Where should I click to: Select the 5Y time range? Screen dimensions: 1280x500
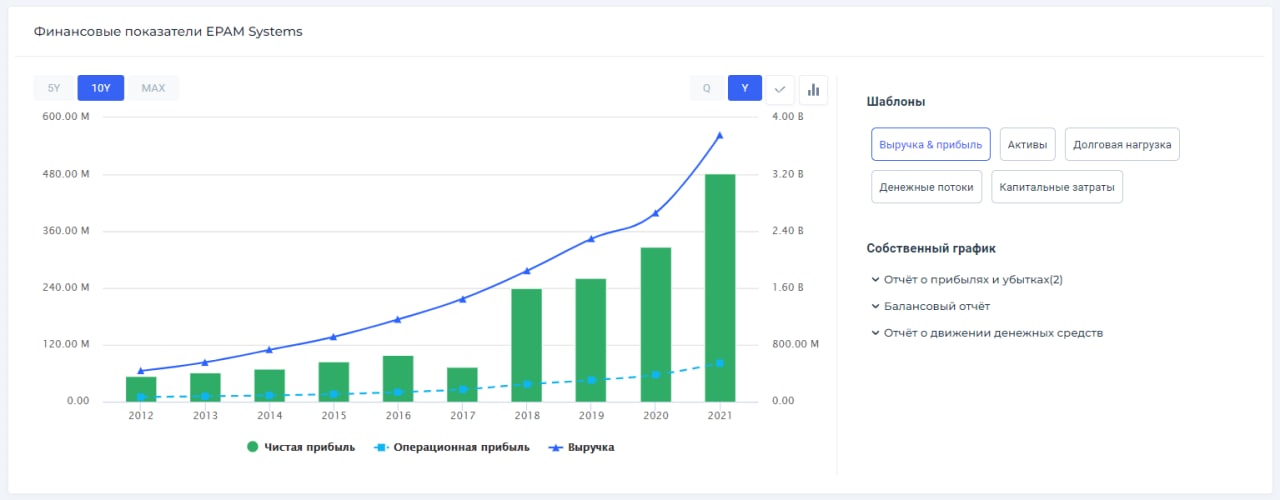[x=54, y=88]
